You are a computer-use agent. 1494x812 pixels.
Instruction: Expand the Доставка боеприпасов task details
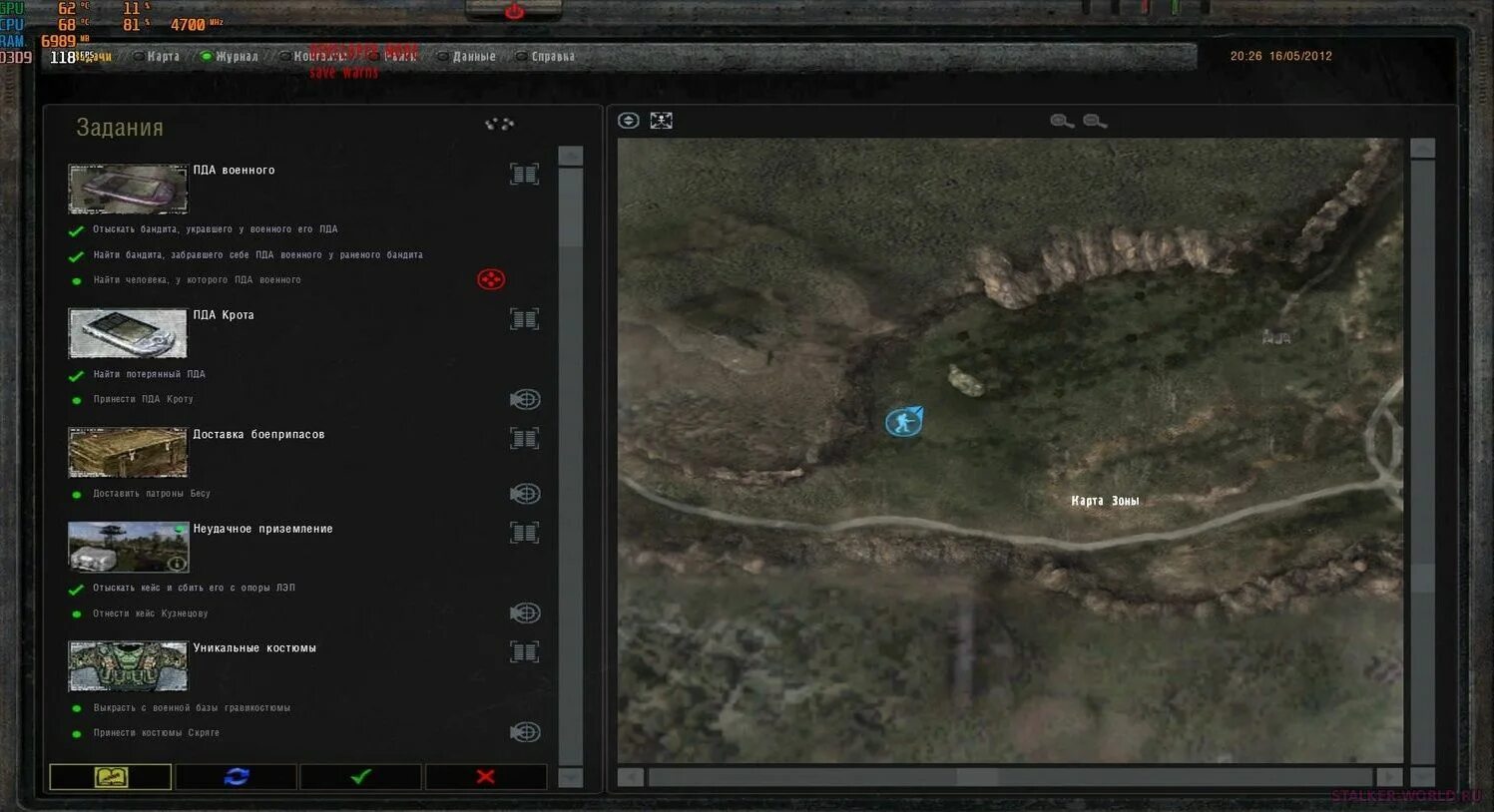click(524, 438)
